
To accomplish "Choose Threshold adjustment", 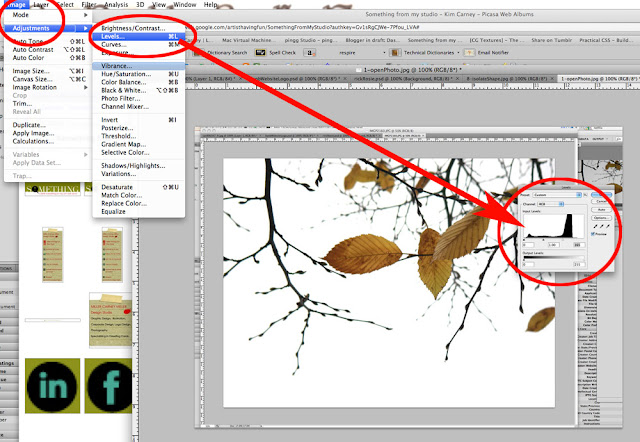I will [x=139, y=136].
